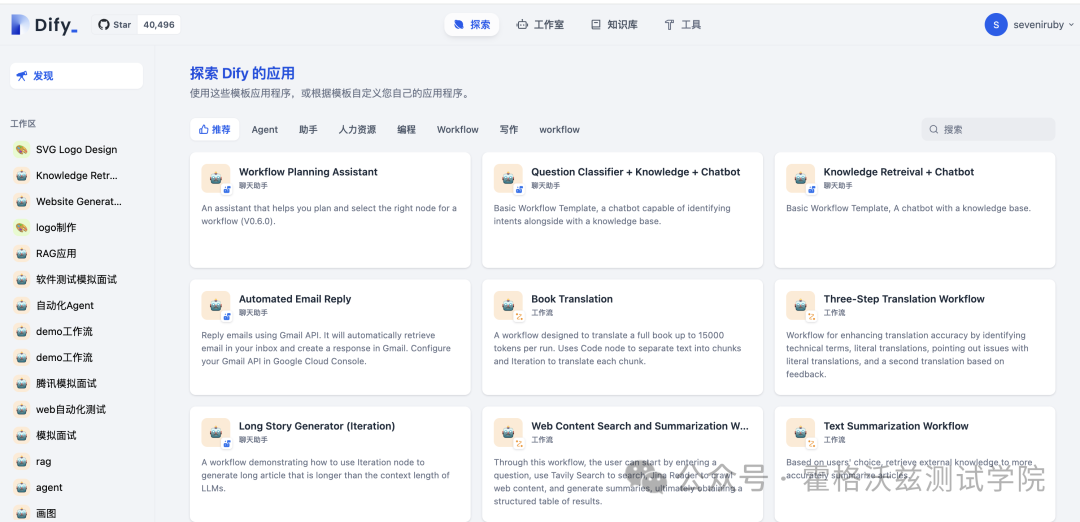The image size is (1080, 522).
Task: Filter apps by 编程 category
Action: pos(406,129)
